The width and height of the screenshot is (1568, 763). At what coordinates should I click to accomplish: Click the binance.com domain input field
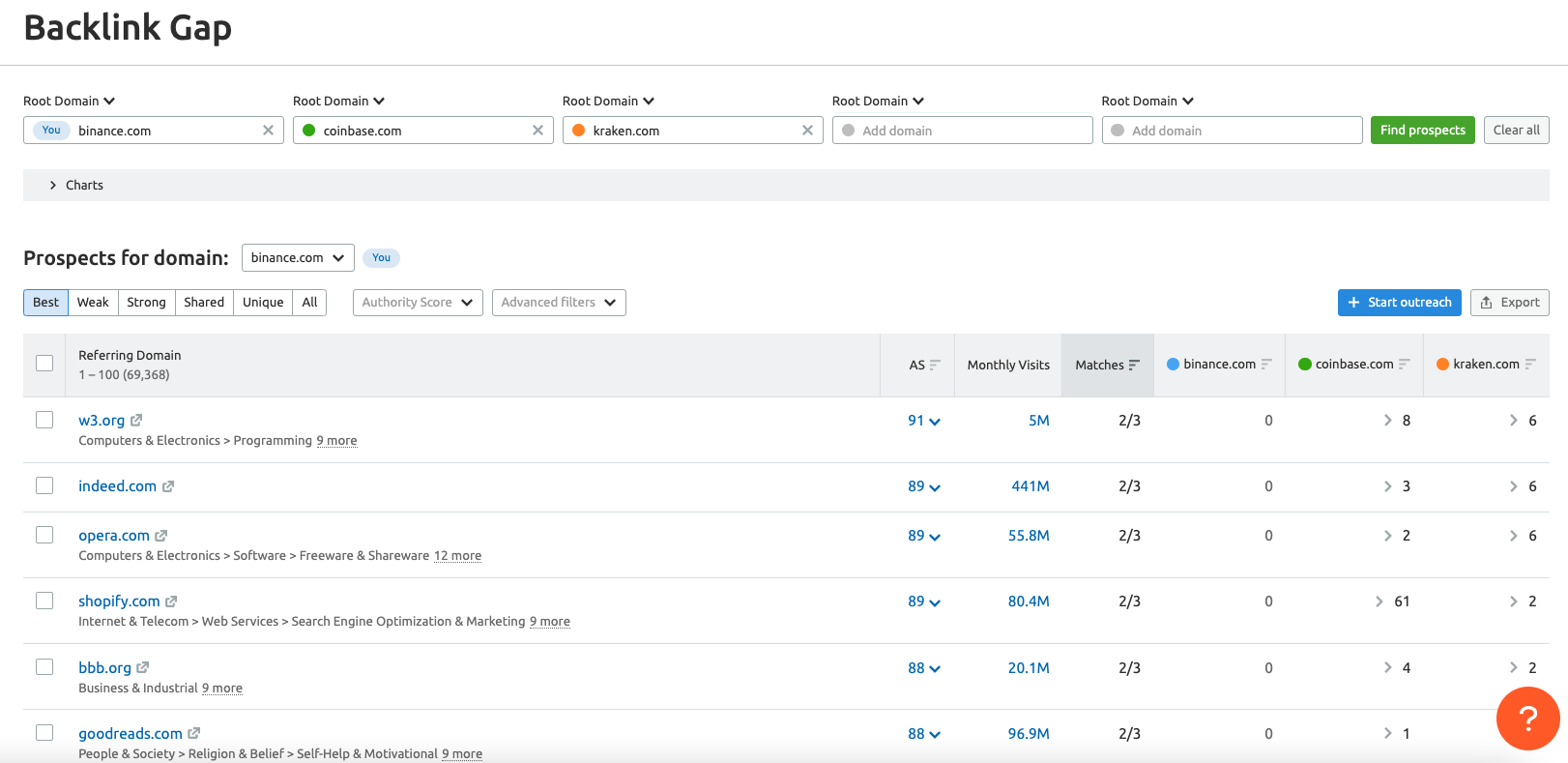tap(154, 131)
